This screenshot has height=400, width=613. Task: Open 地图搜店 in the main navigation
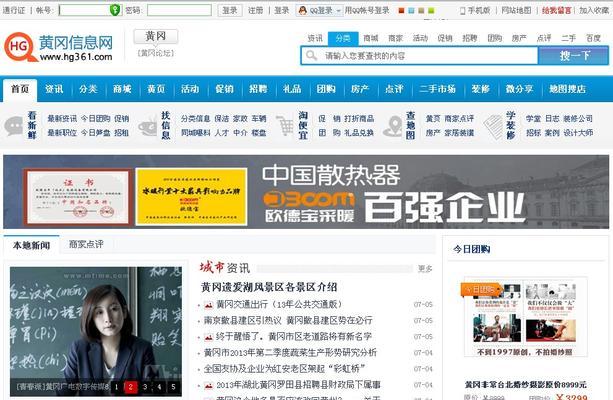pyautogui.click(x=567, y=89)
